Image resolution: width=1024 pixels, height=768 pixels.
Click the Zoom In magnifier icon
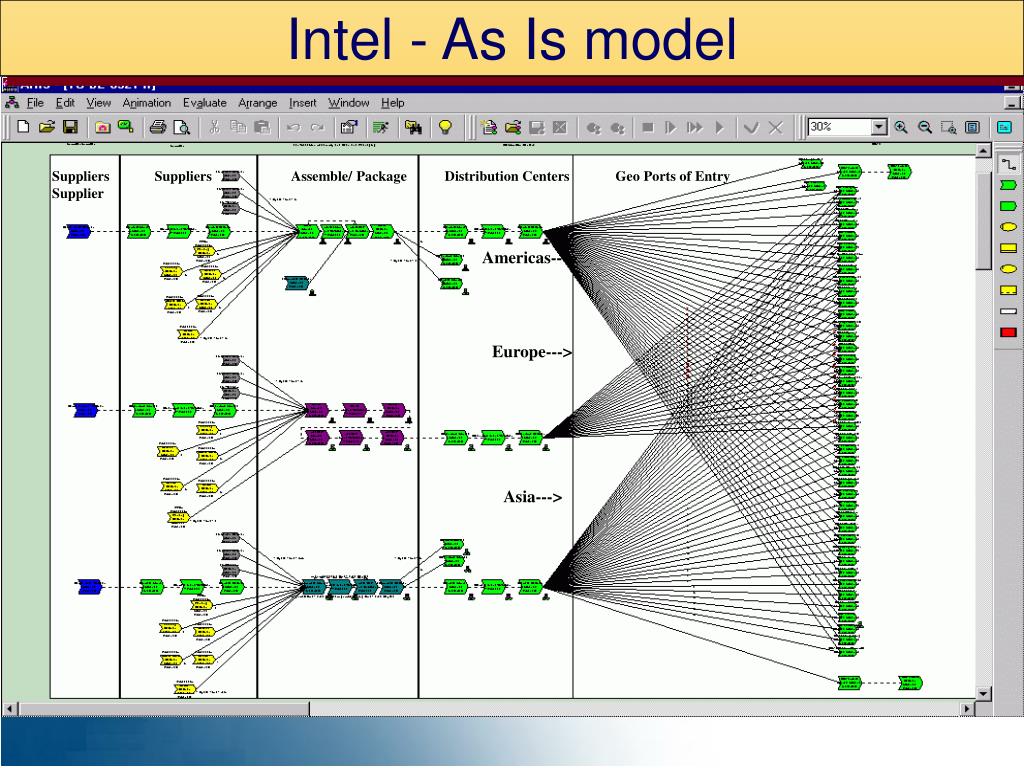[x=901, y=127]
